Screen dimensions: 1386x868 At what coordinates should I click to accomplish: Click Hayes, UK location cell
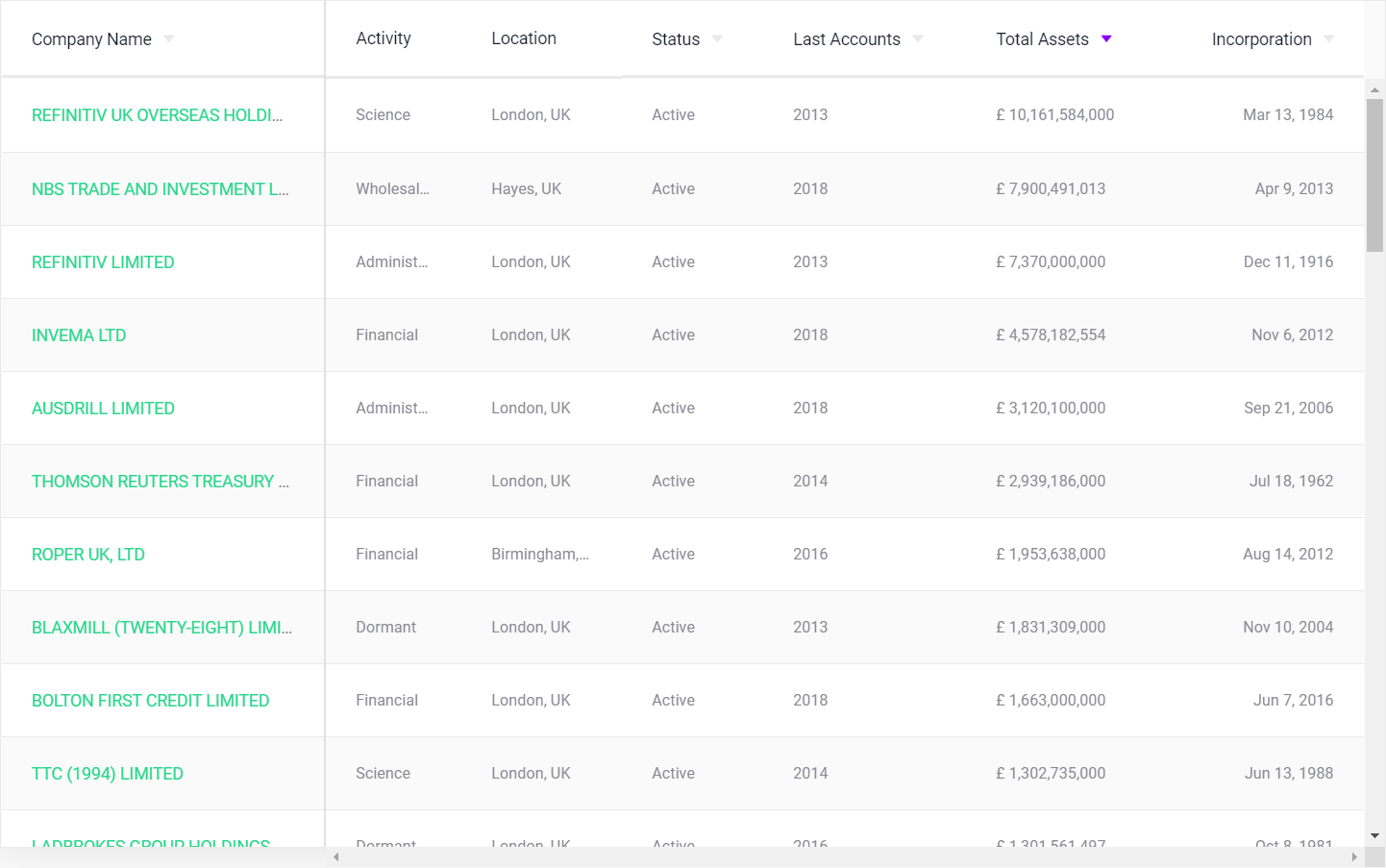coord(527,188)
